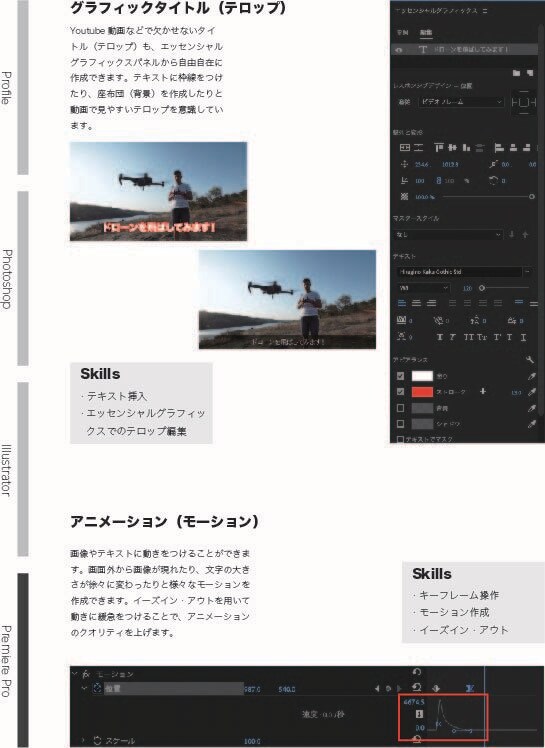Toggle the 位置 stopwatch animation icon

coord(97,688)
